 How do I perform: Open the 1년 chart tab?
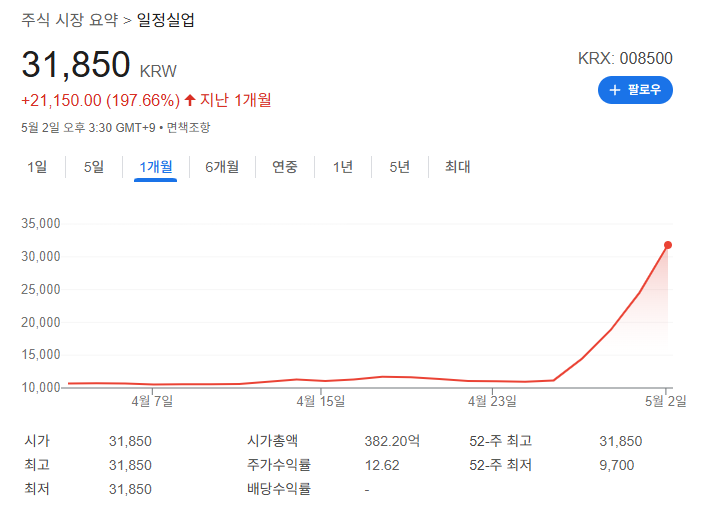(x=343, y=167)
